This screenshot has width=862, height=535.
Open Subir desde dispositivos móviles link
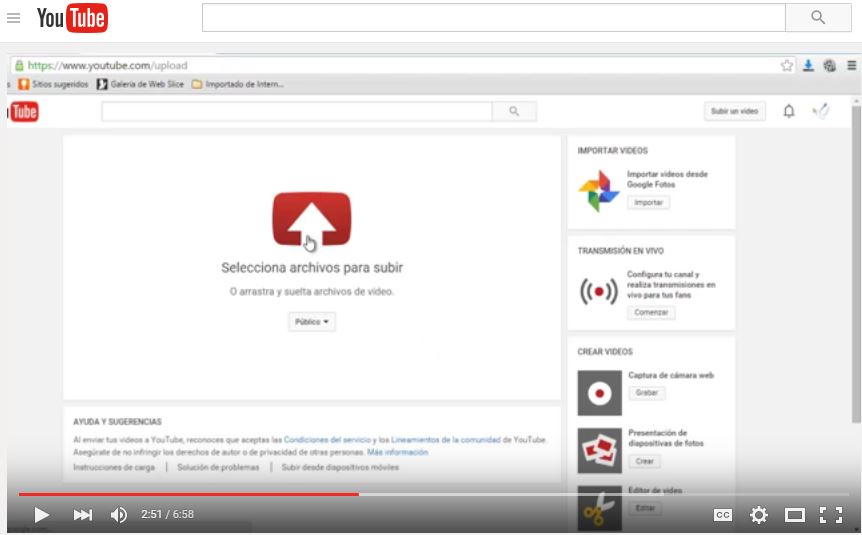[340, 467]
